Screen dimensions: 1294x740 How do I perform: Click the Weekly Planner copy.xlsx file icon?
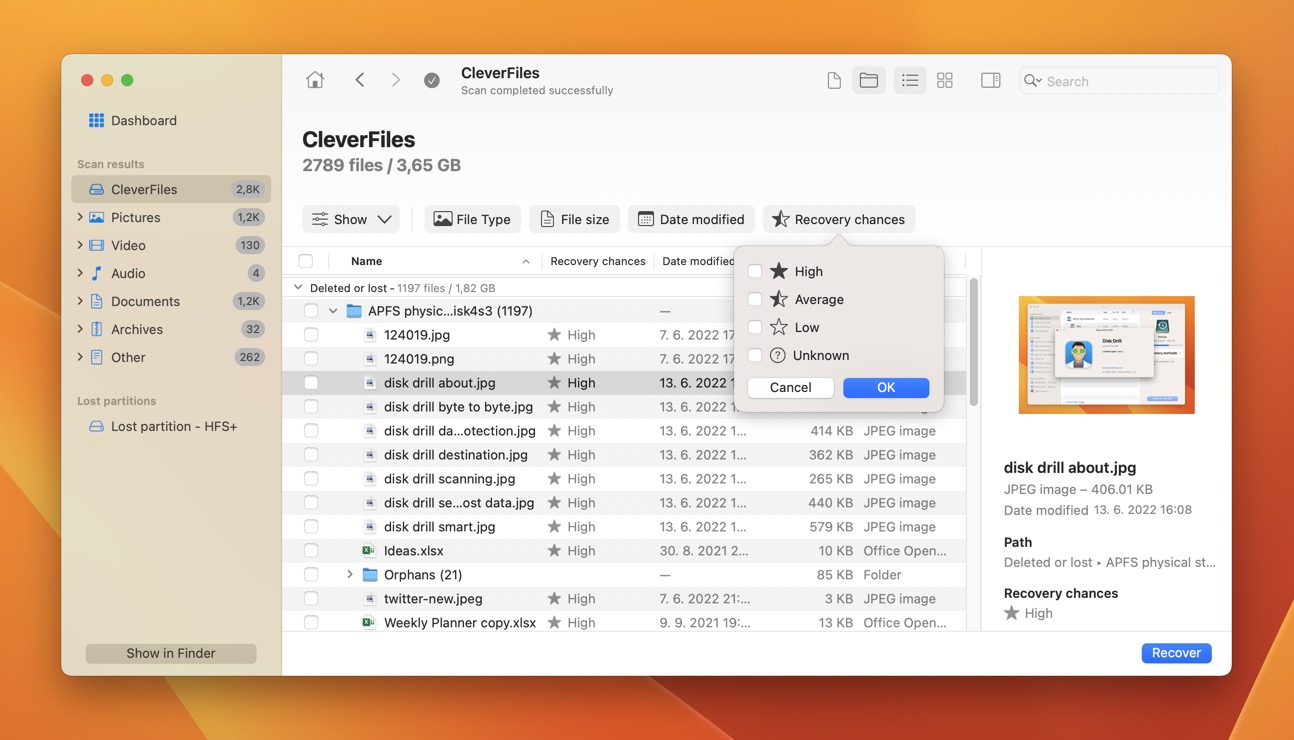pos(368,623)
